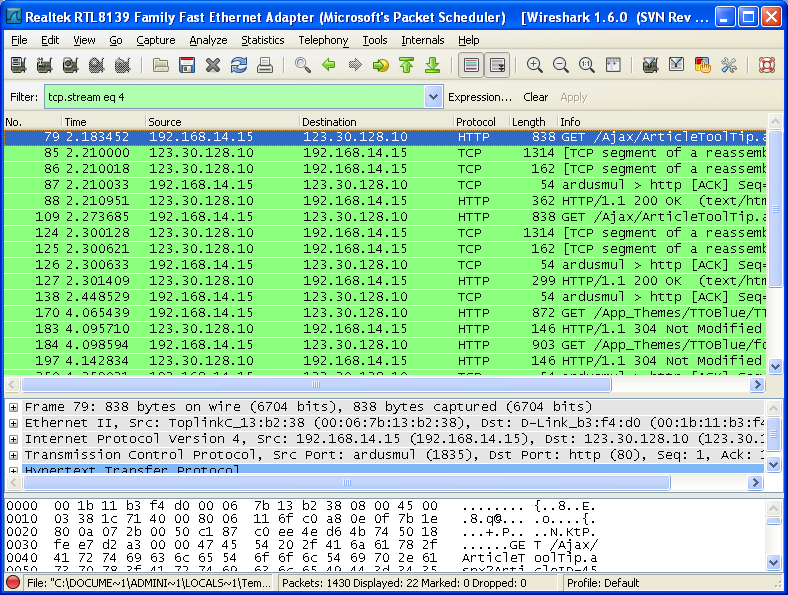Sort by the Source column header

(222, 122)
